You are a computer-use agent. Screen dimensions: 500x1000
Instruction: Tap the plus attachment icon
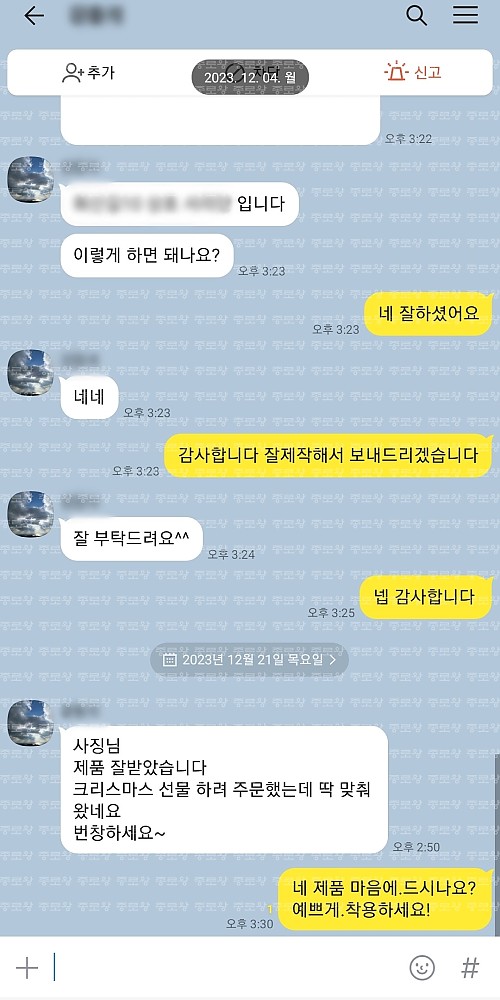[27, 968]
